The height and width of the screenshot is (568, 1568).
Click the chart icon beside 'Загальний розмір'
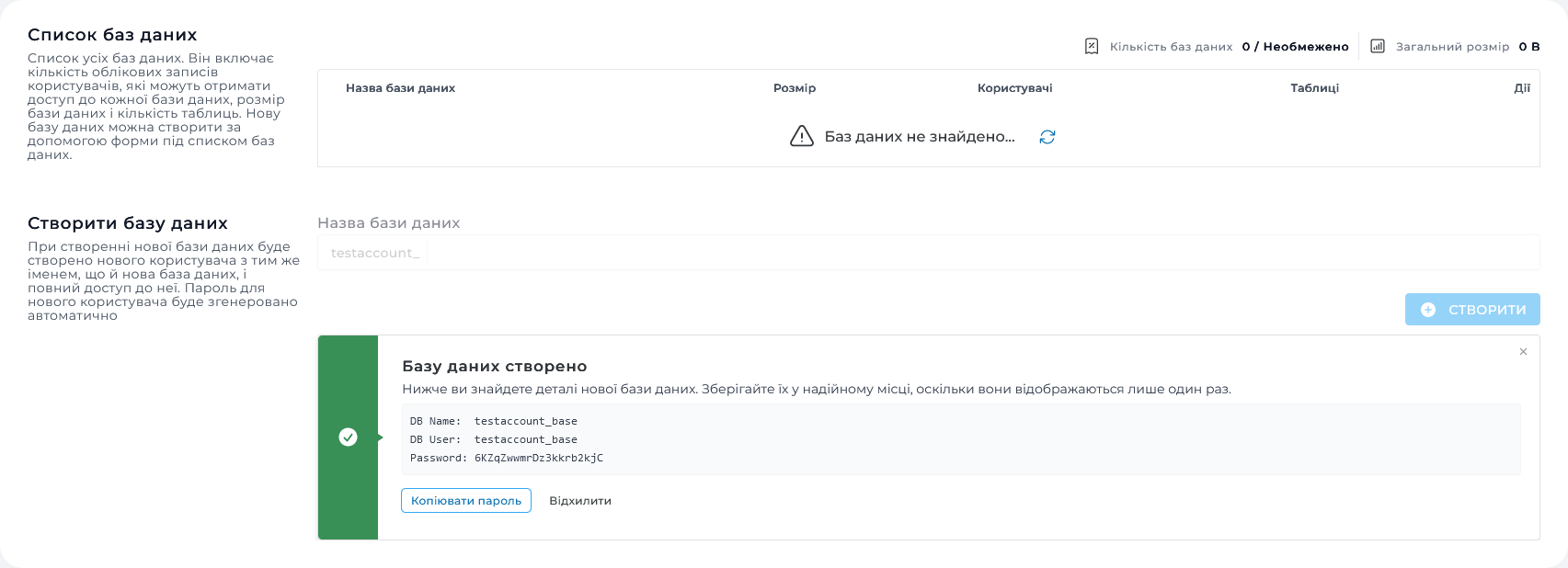click(1378, 46)
